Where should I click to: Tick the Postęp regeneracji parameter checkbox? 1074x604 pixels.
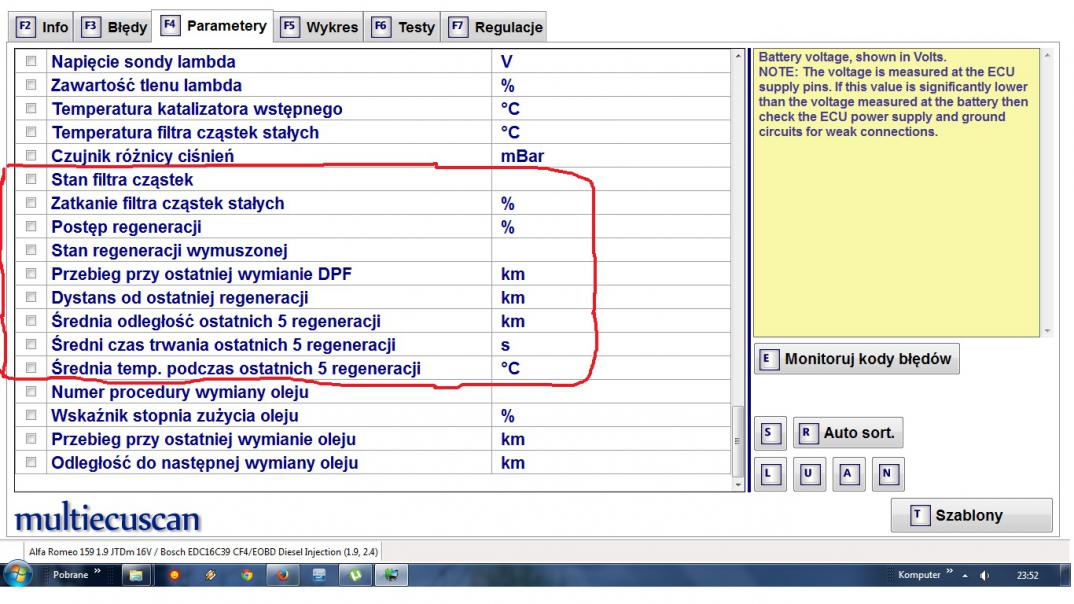tap(31, 228)
